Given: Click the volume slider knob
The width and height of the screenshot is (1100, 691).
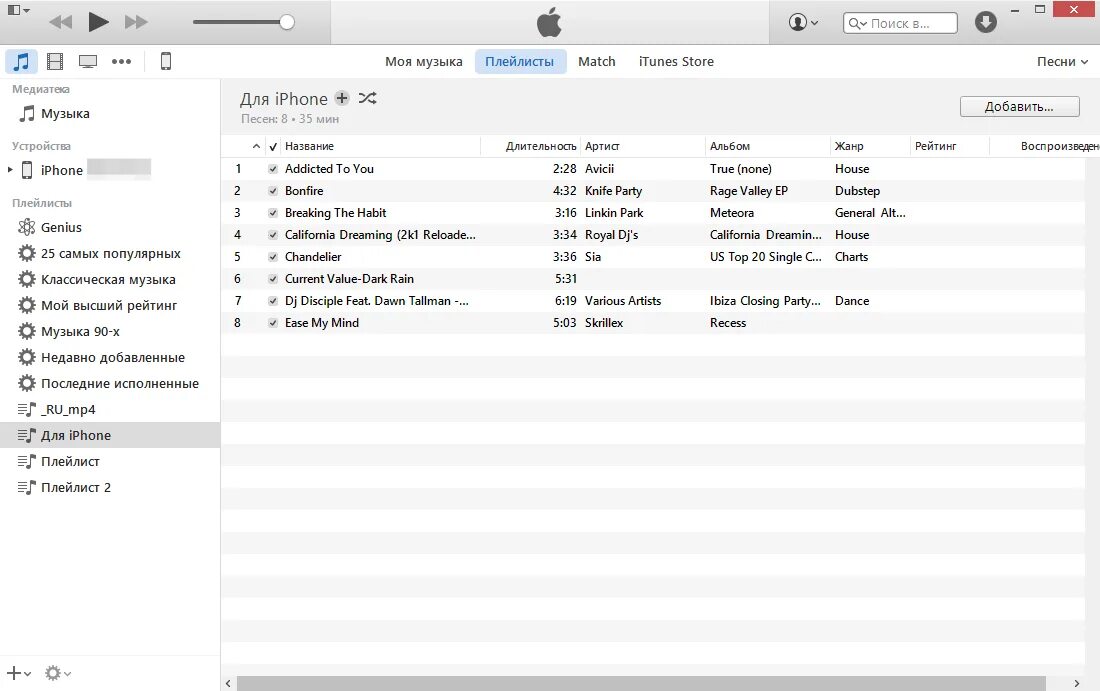Looking at the screenshot, I should pyautogui.click(x=286, y=22).
